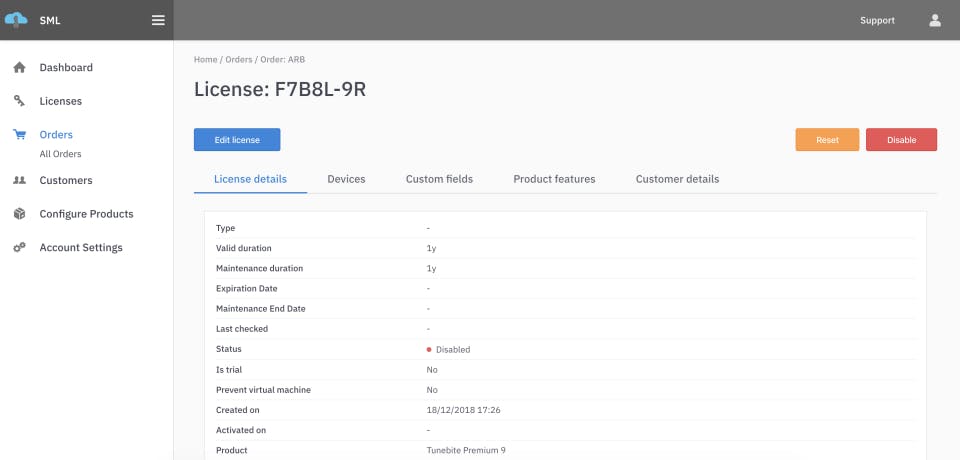Open the Support link in header
The image size is (960, 460).
[x=877, y=20]
